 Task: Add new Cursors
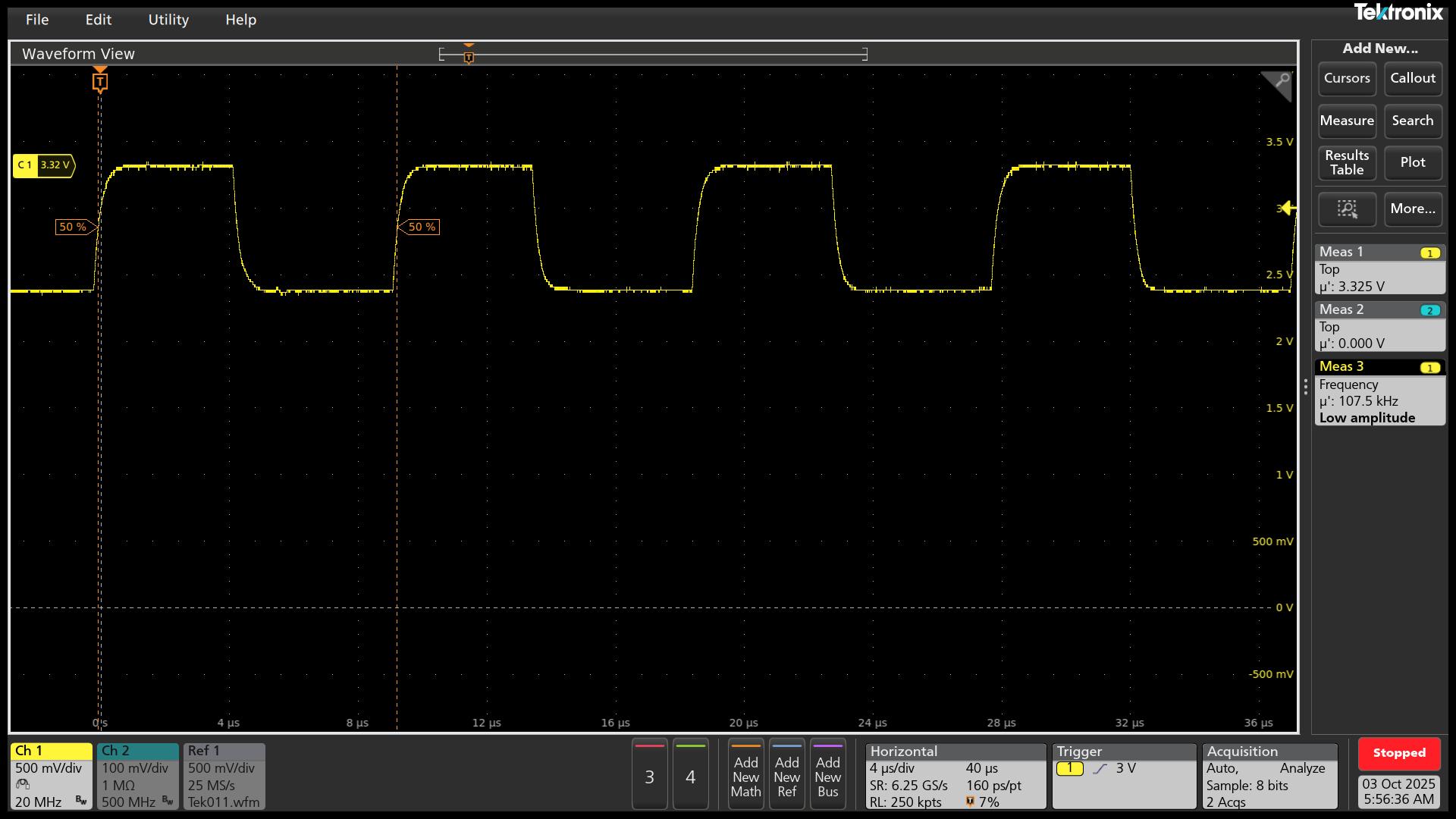point(1347,78)
